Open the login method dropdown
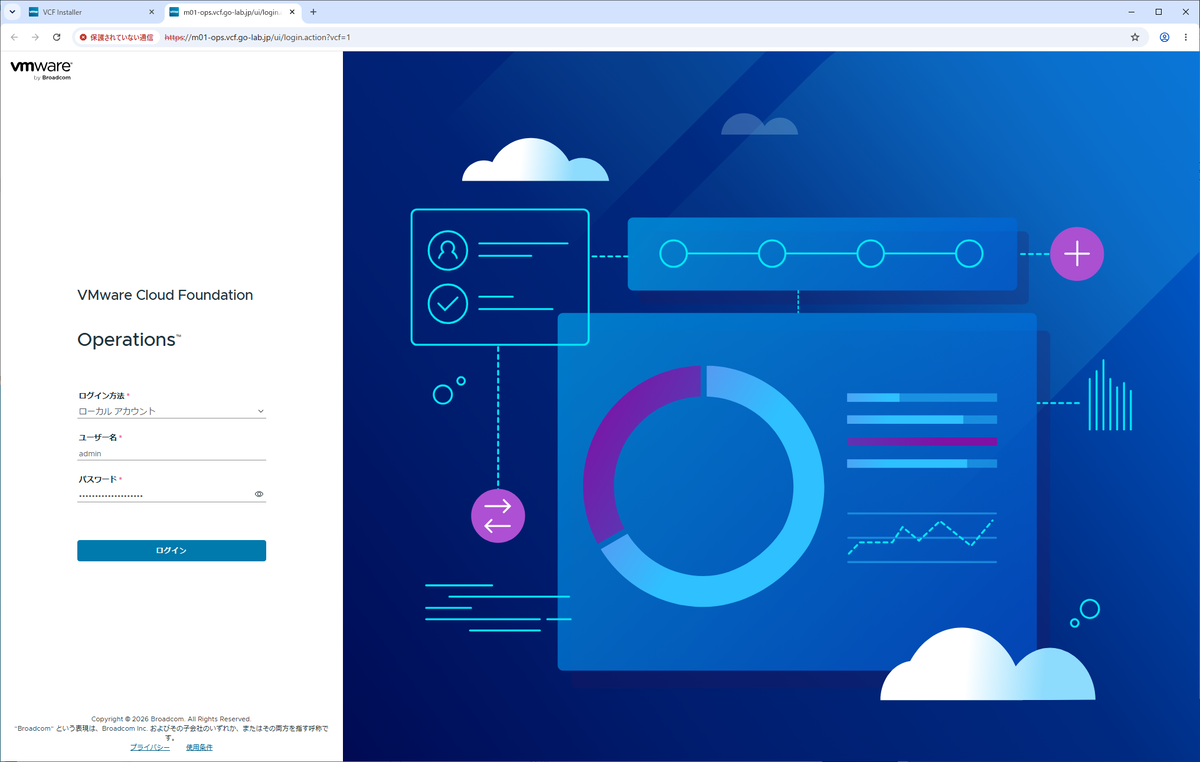Image resolution: width=1200 pixels, height=762 pixels. pos(171,411)
